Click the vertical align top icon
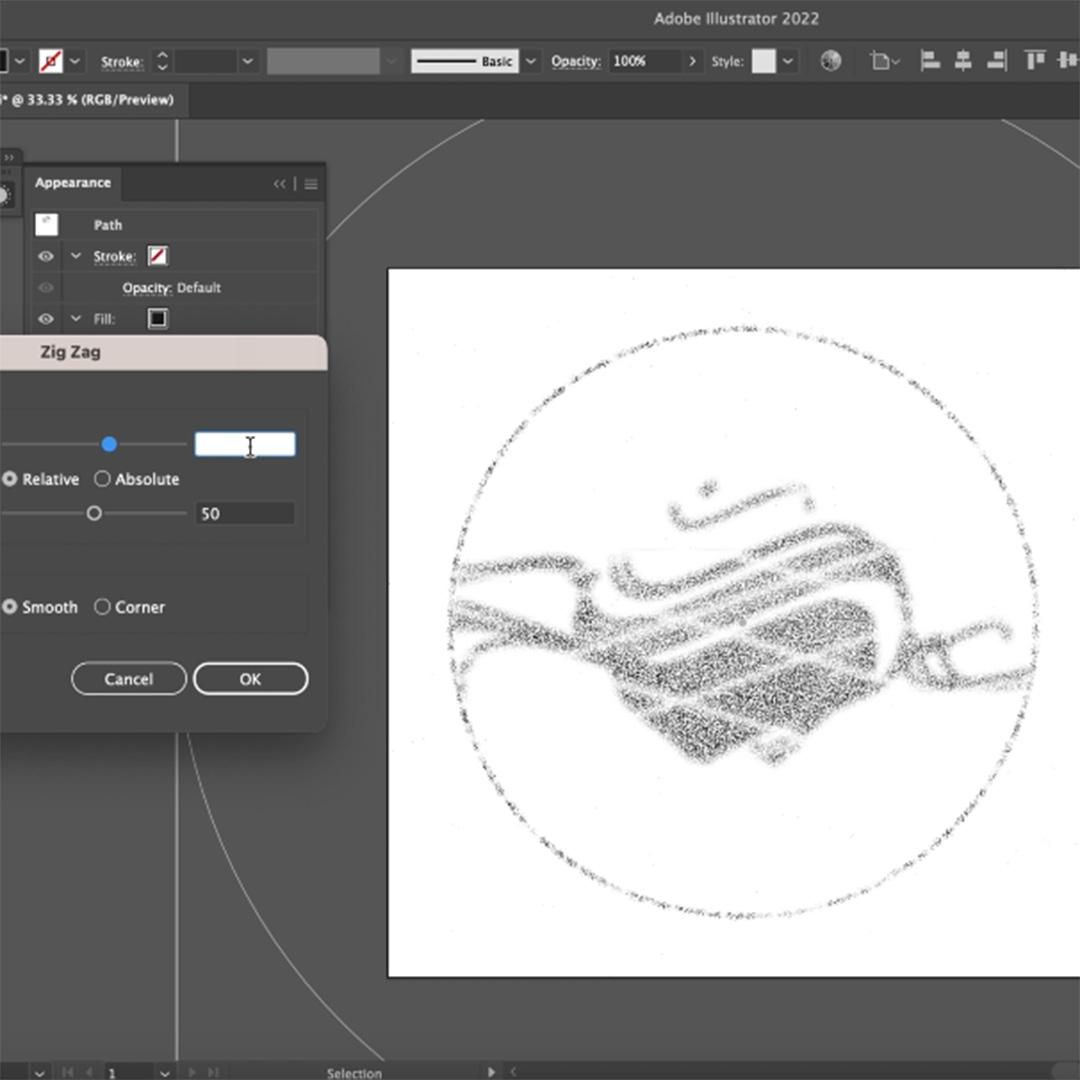The height and width of the screenshot is (1080, 1080). point(1035,61)
